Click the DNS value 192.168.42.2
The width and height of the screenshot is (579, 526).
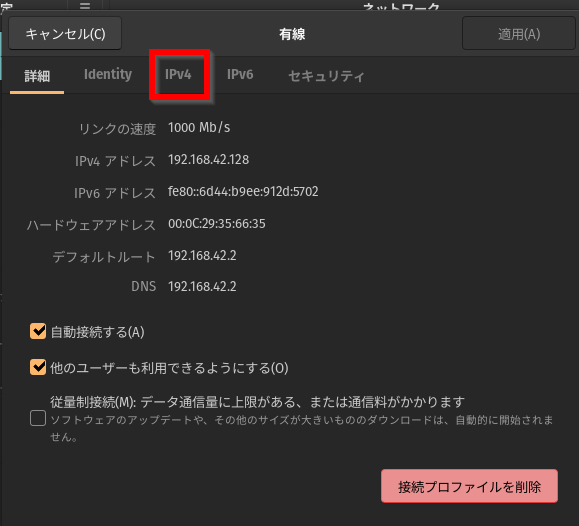[202, 287]
